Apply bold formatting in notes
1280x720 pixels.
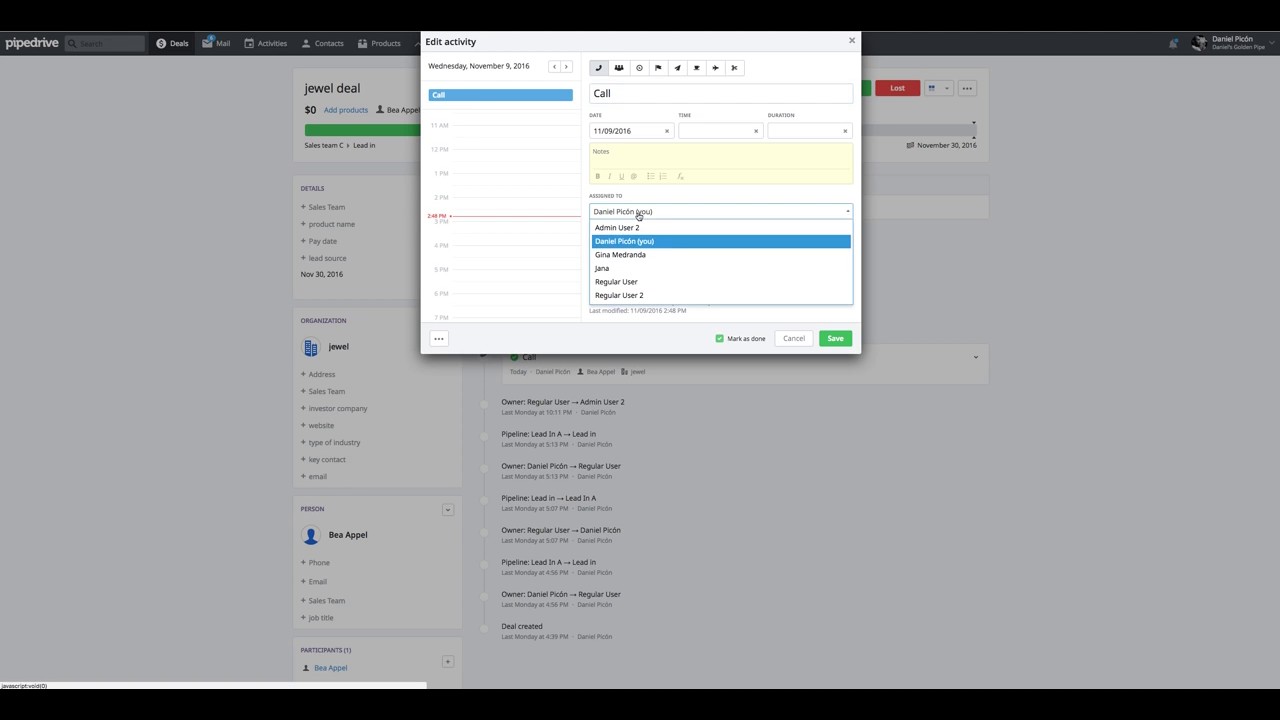click(598, 176)
